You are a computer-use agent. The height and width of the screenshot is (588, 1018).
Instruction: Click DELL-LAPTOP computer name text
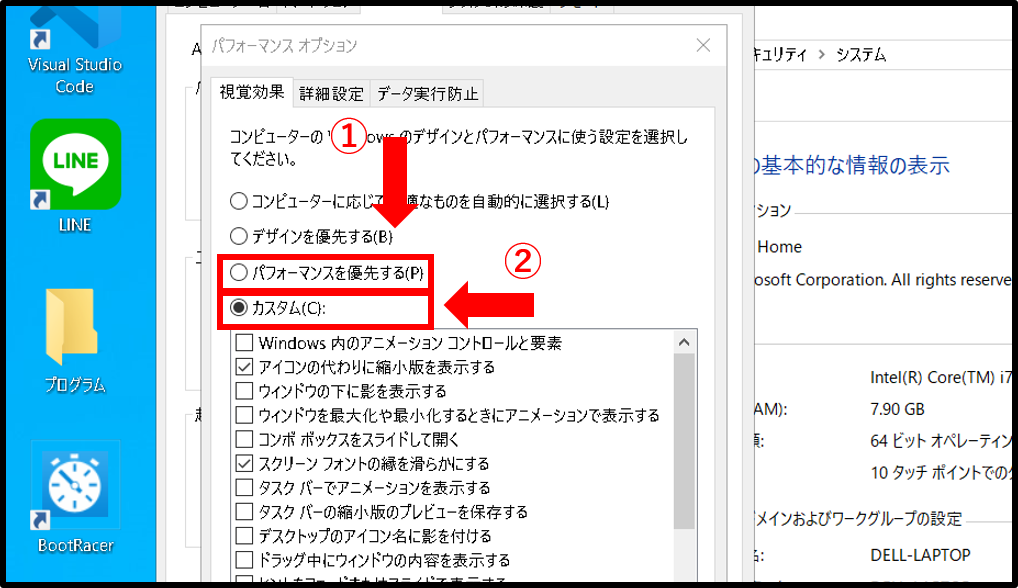click(x=921, y=555)
